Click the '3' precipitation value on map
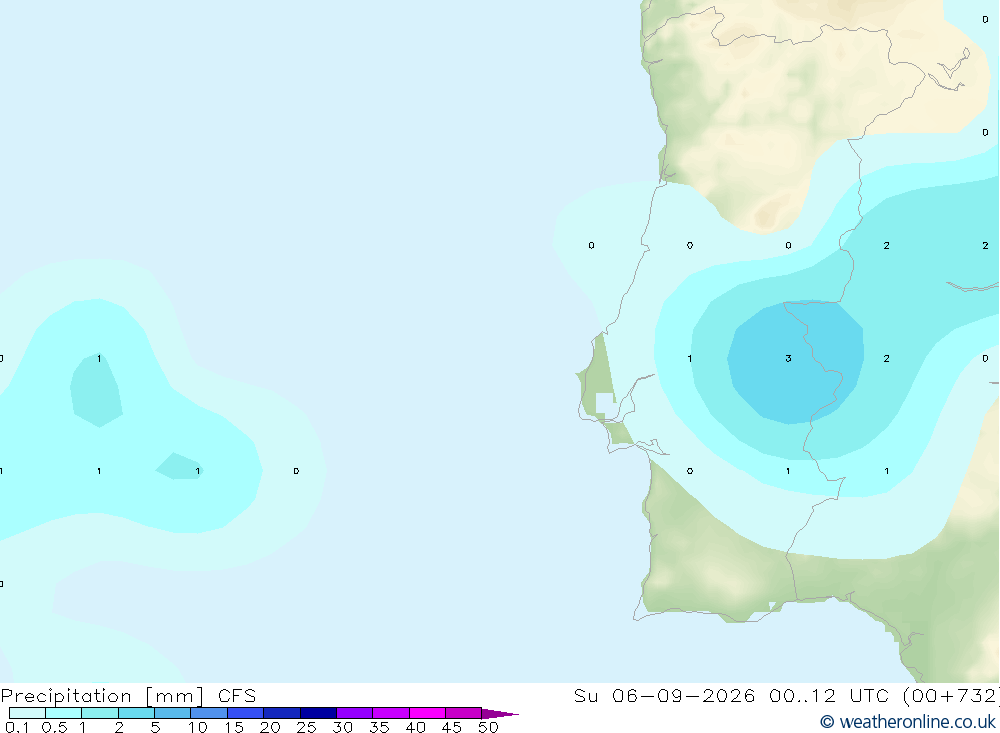1000x733 pixels. click(788, 359)
